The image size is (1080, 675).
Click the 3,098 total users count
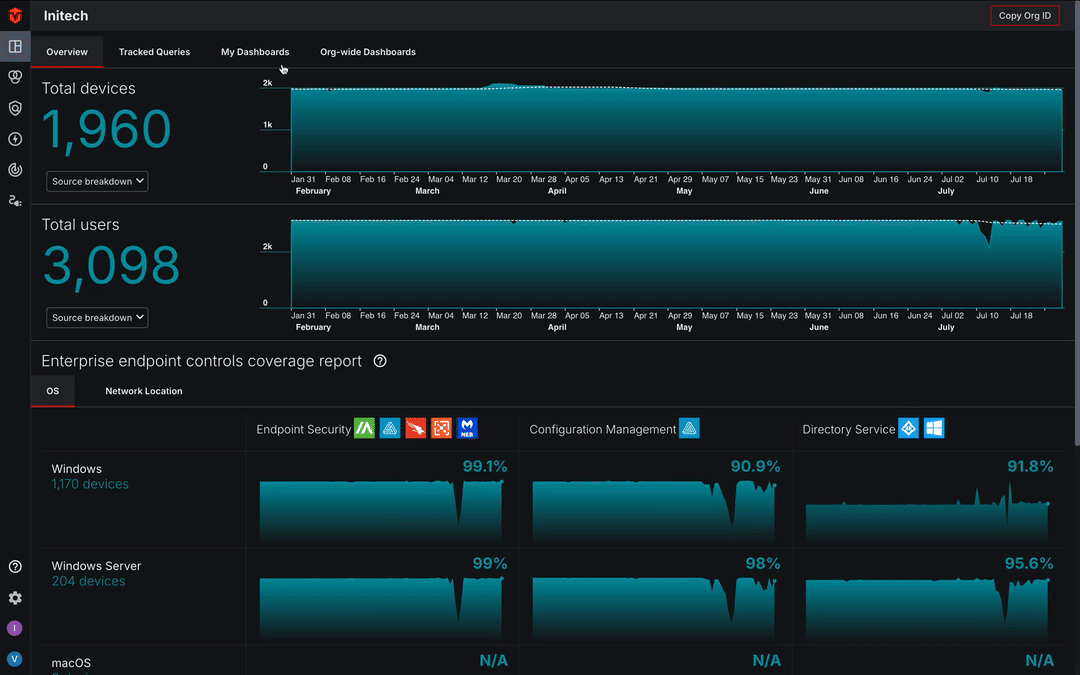(x=112, y=266)
